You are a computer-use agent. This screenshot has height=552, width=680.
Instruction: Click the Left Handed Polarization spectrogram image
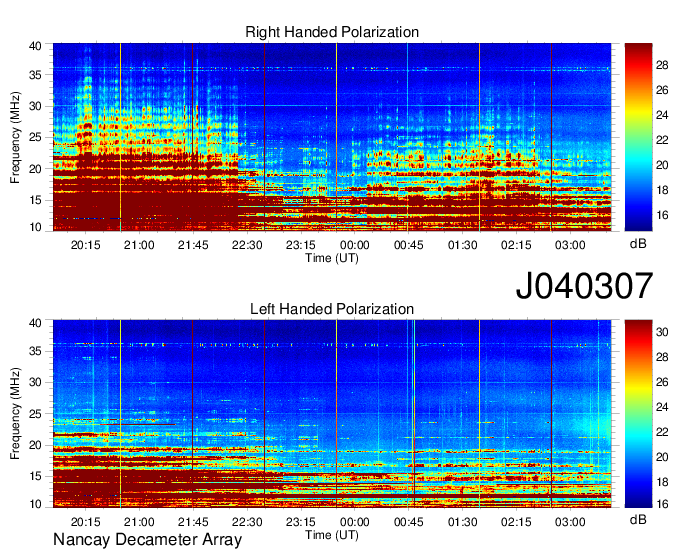tap(332, 414)
